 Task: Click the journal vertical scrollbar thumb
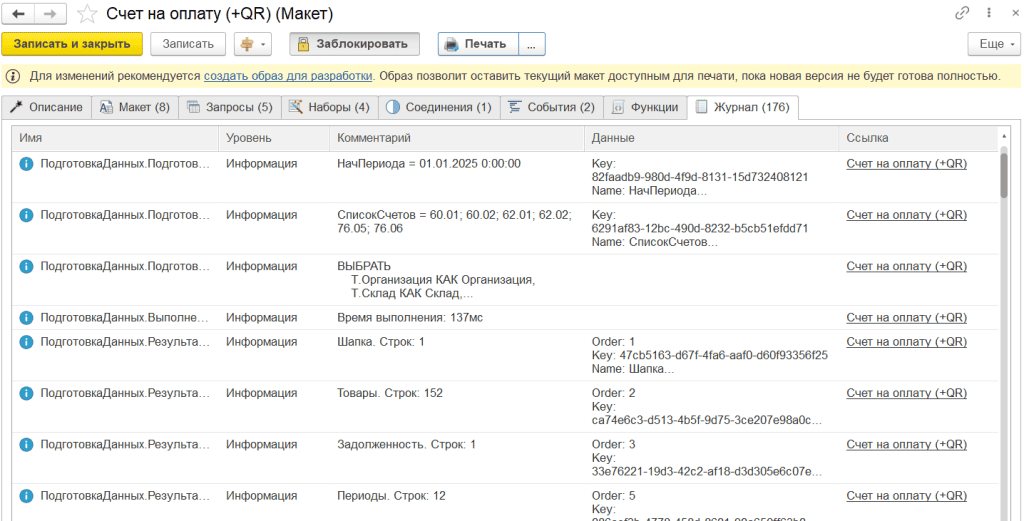pyautogui.click(x=1004, y=176)
